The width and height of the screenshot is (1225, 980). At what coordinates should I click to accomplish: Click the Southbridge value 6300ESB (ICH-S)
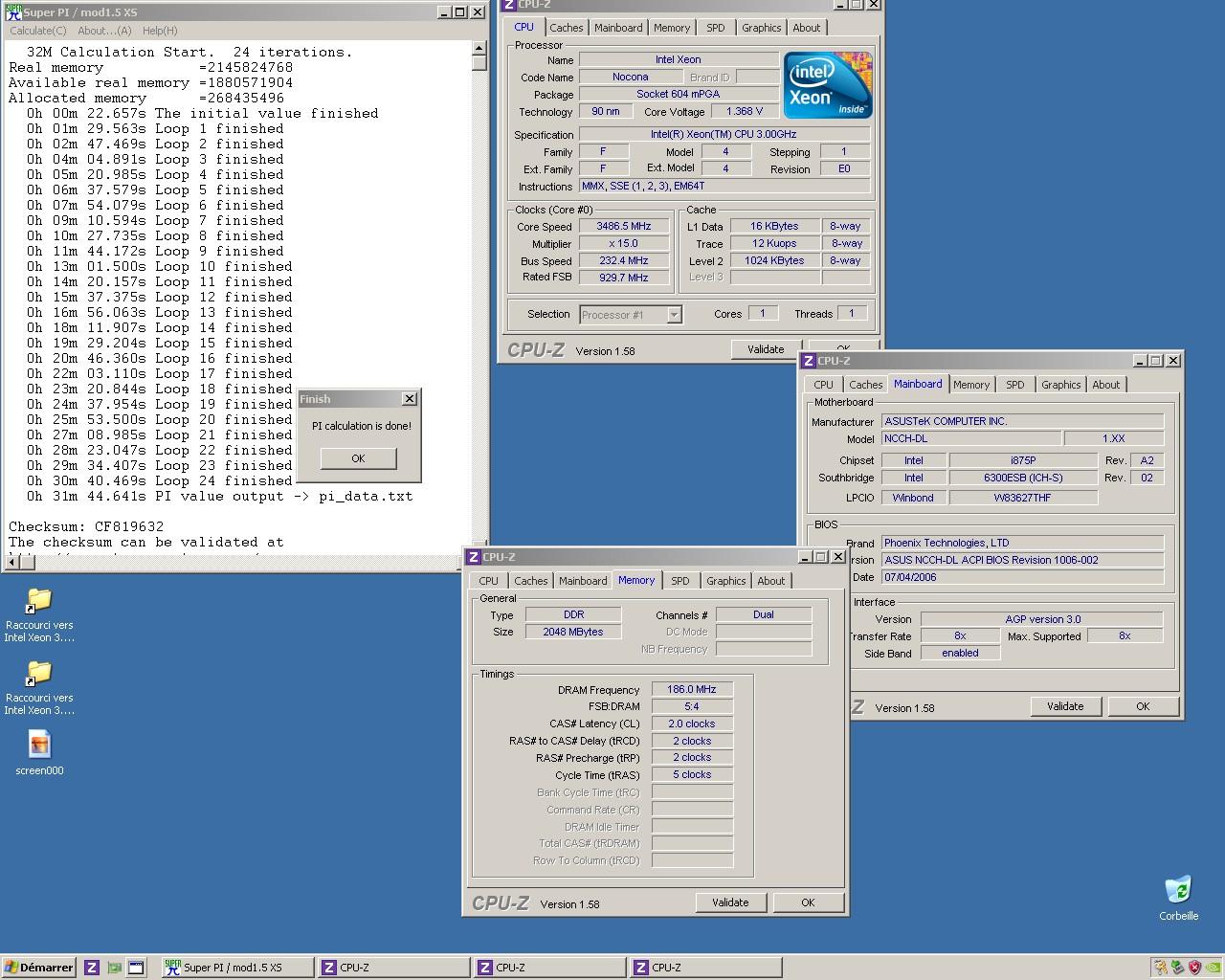pos(1023,478)
